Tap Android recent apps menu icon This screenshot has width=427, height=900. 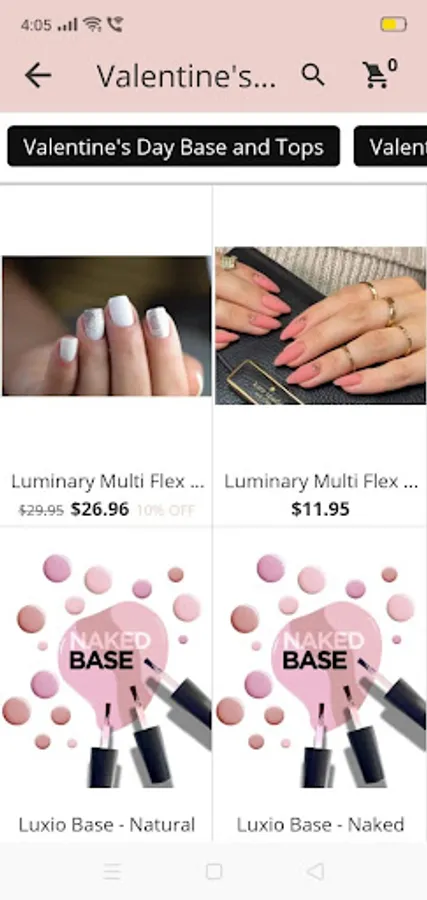point(112,871)
